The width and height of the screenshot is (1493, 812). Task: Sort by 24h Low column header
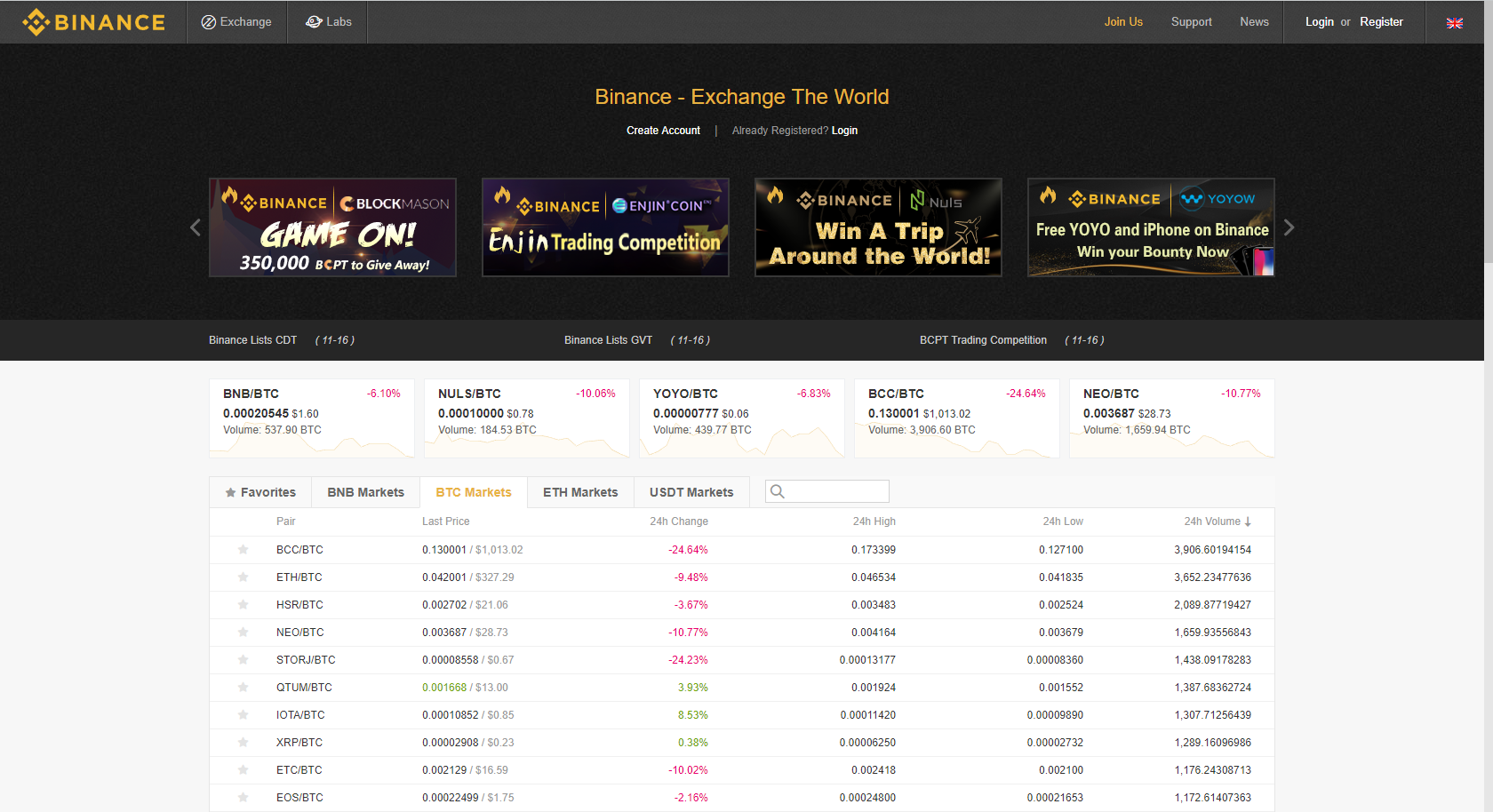tap(1063, 521)
